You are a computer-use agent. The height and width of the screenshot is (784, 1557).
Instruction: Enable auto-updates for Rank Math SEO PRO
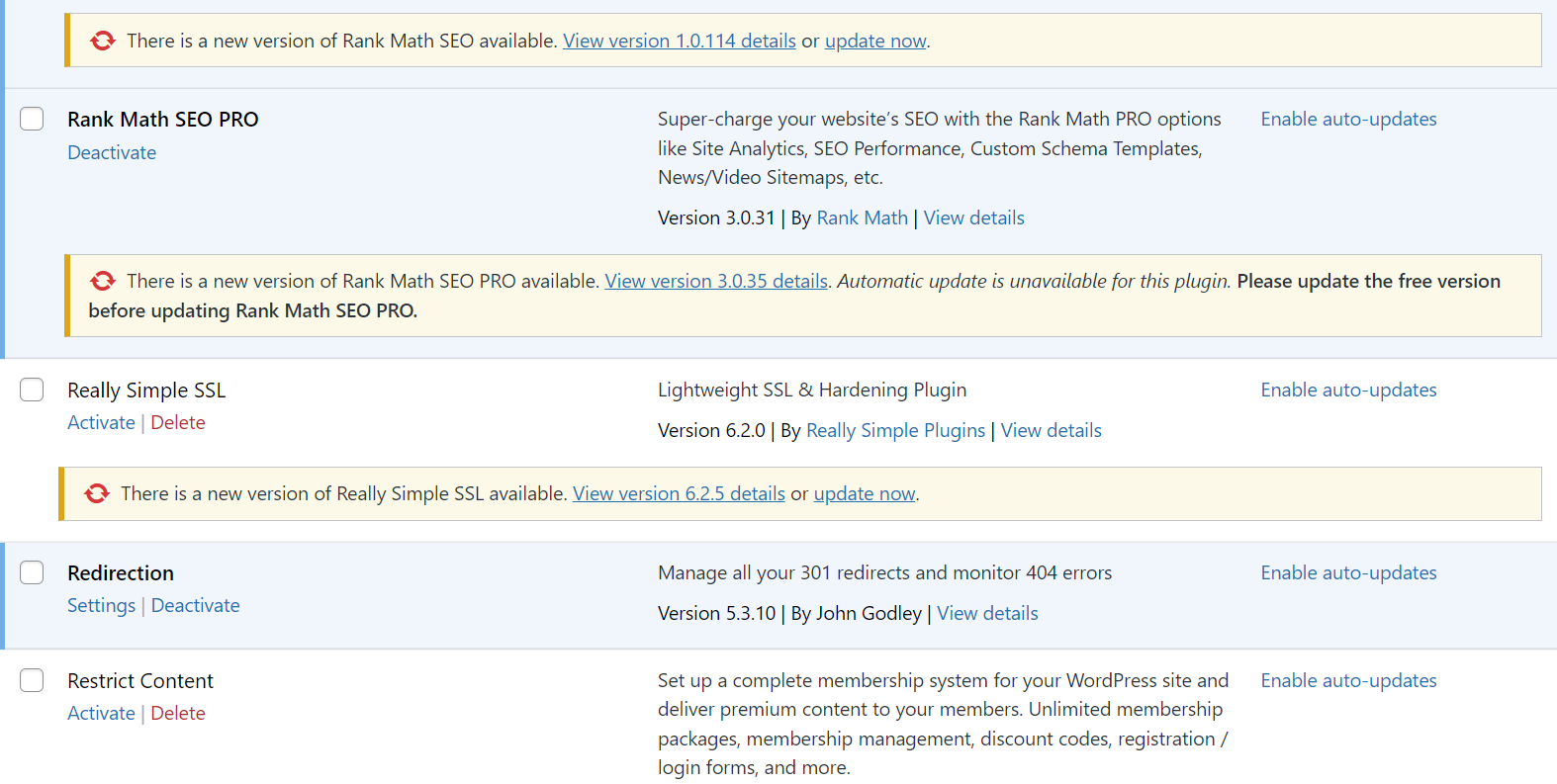(1348, 119)
